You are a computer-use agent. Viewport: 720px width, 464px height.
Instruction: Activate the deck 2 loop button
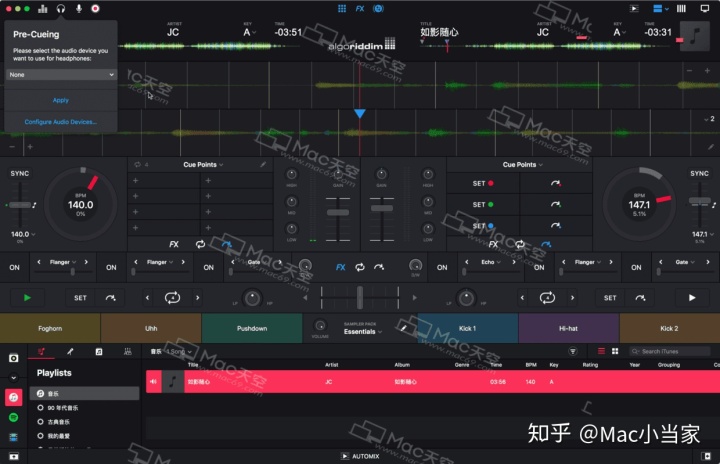coord(547,298)
